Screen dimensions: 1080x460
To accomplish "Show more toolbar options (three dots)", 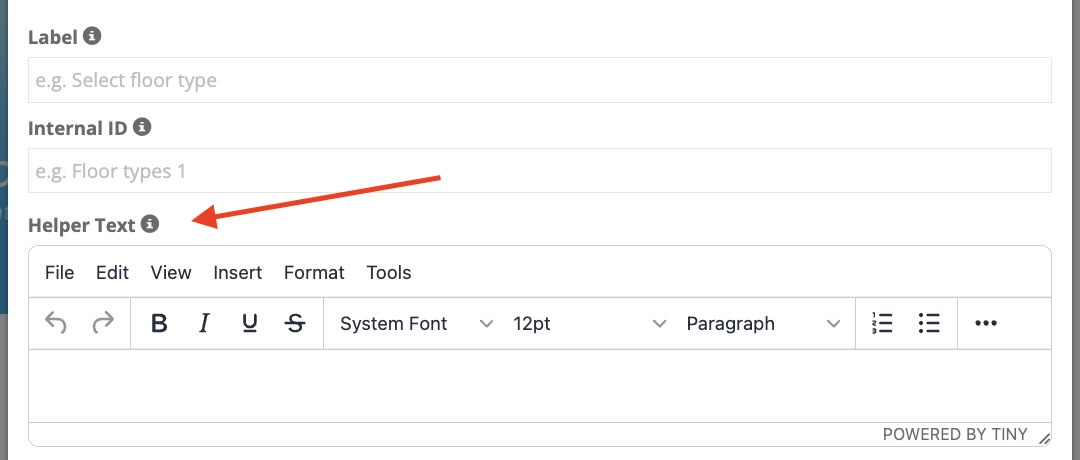I will tap(986, 324).
